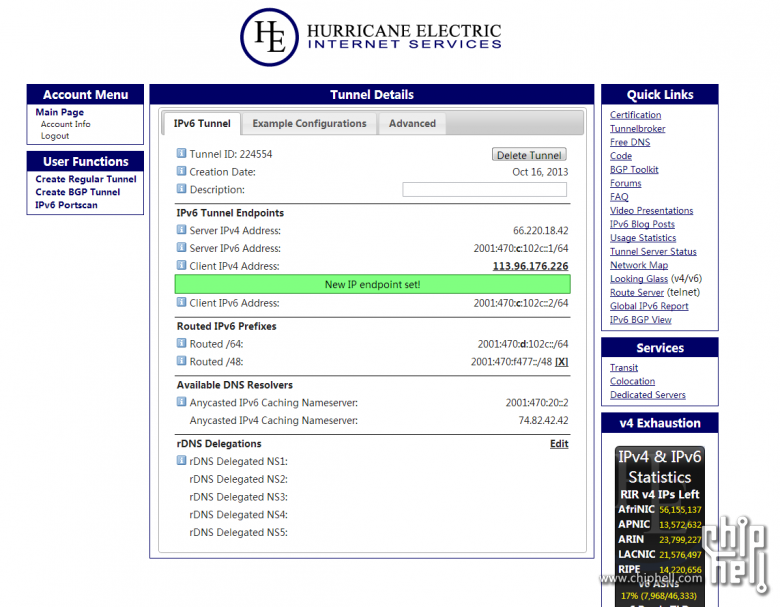780x607 pixels.
Task: Click the client IPv4 address 113.96.176.226
Action: point(530,266)
